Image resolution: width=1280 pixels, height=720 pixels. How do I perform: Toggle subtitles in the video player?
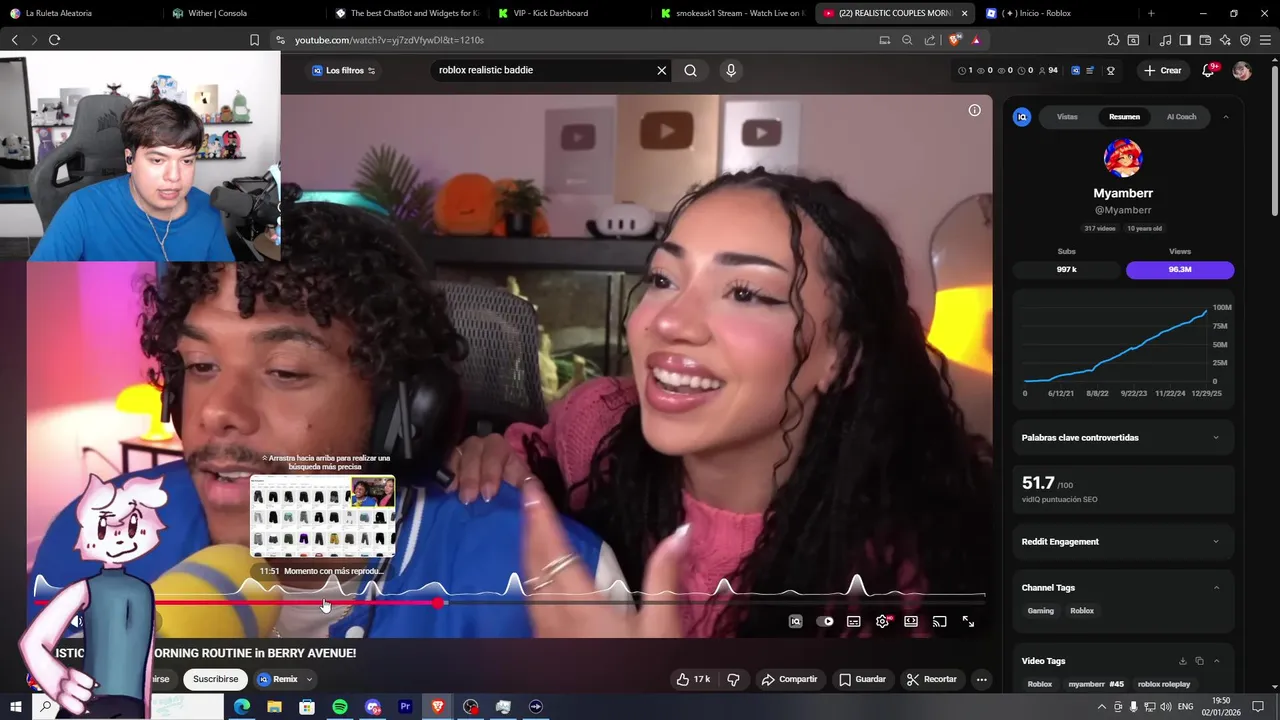click(x=853, y=621)
